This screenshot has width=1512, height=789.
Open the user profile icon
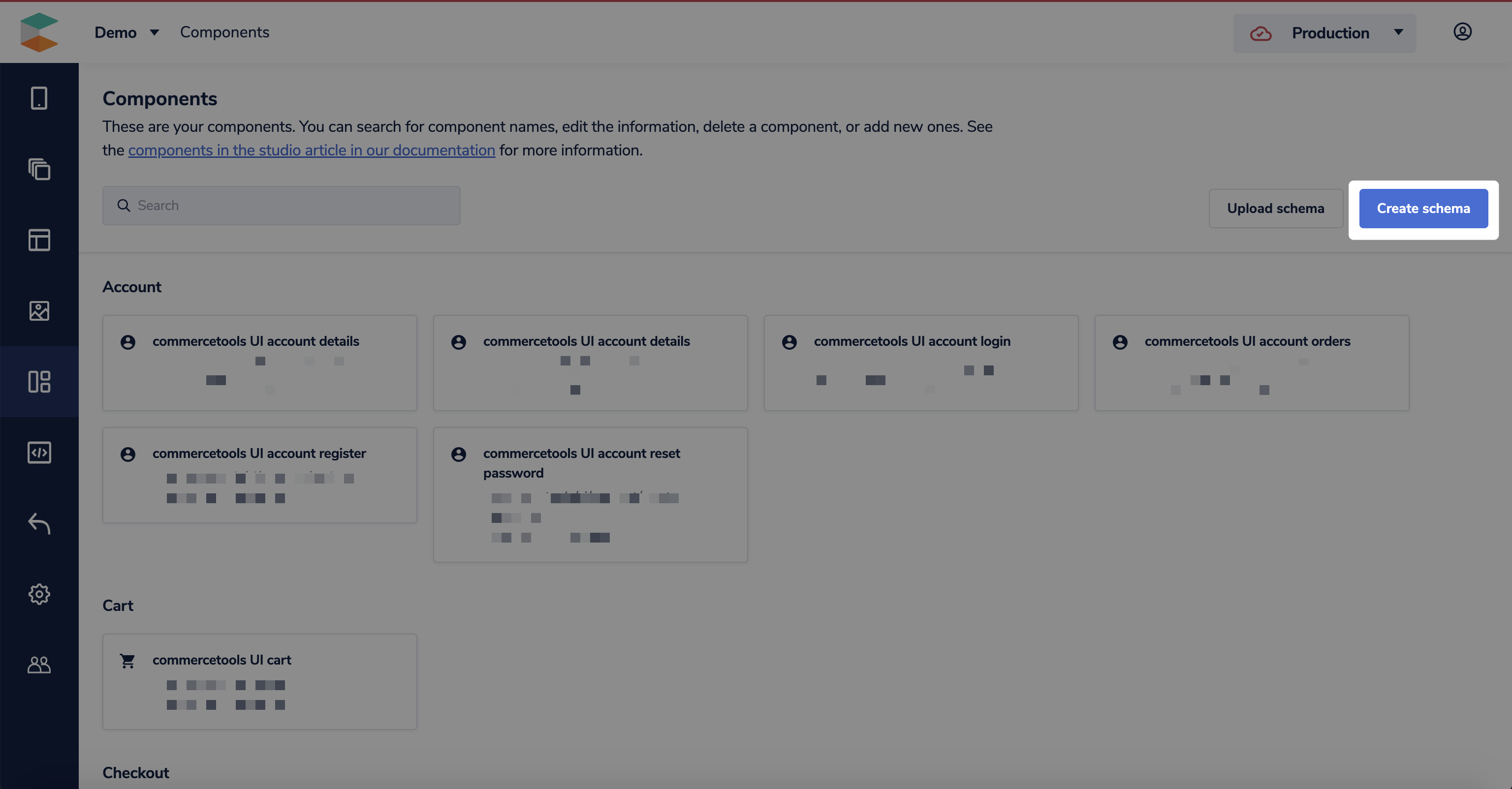(x=1462, y=31)
